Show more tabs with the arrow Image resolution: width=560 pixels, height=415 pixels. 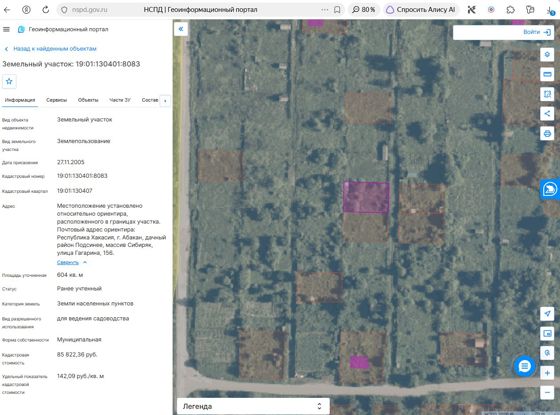pos(165,101)
